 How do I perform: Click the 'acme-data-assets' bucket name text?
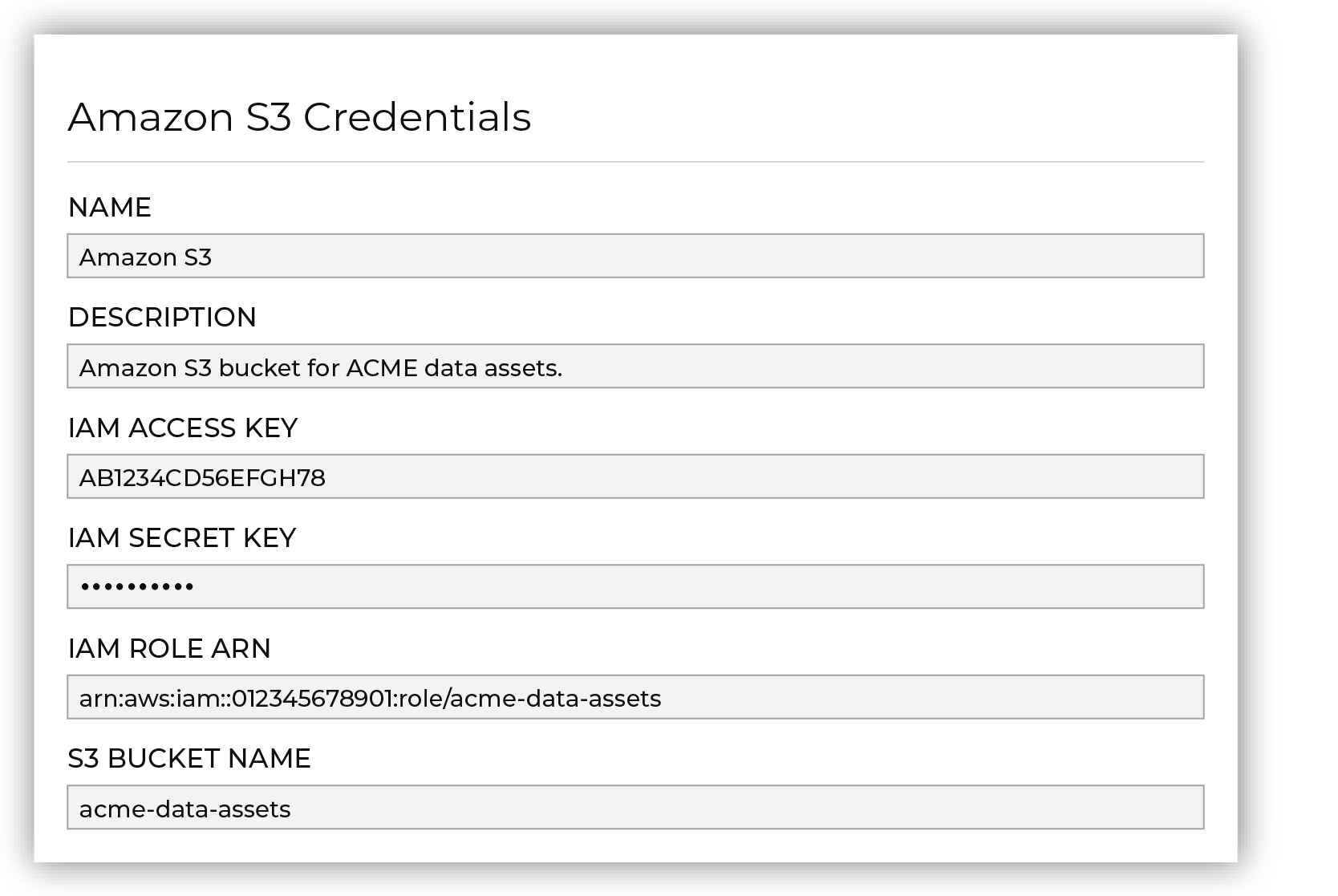(x=184, y=809)
